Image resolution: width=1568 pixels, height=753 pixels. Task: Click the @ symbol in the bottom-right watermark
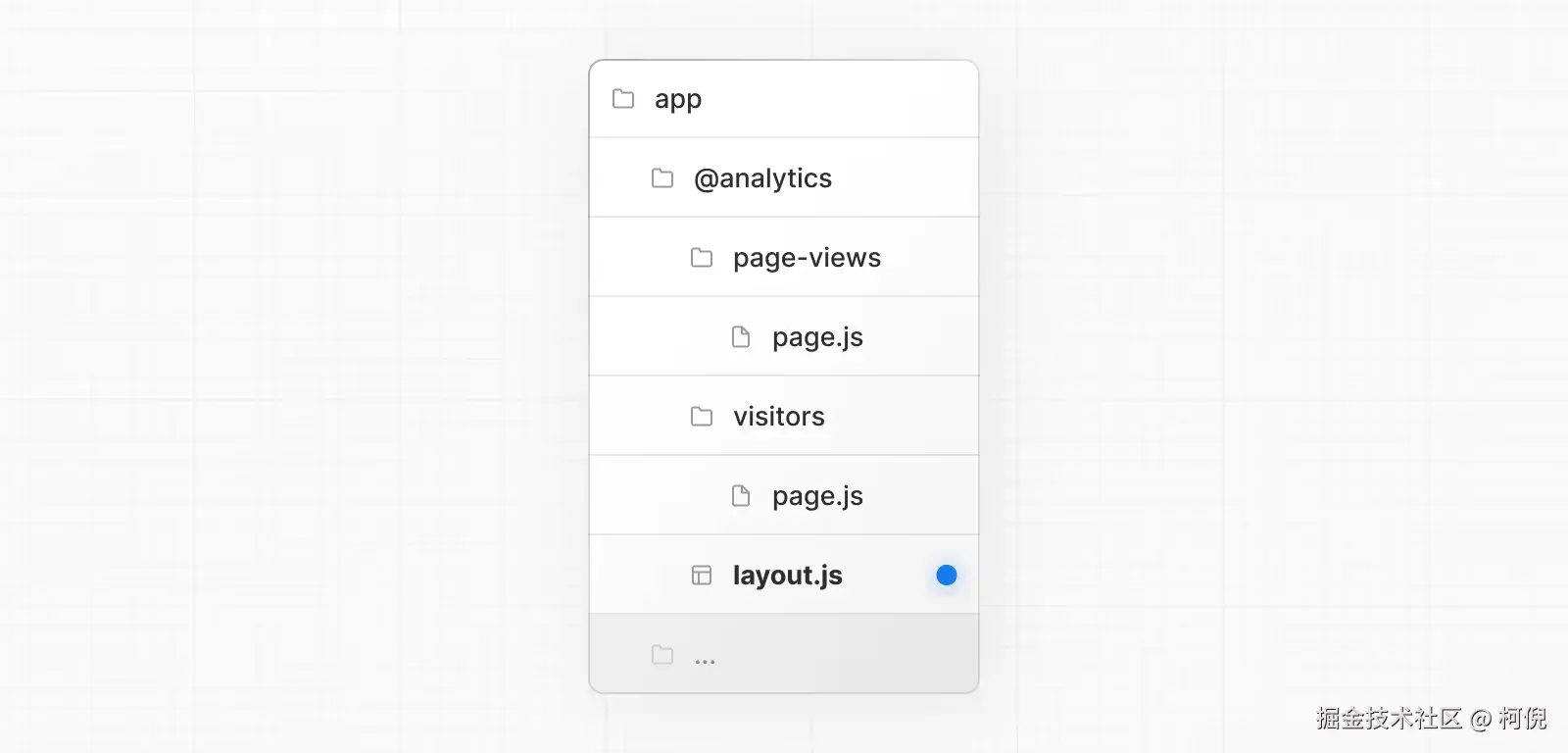click(1481, 720)
